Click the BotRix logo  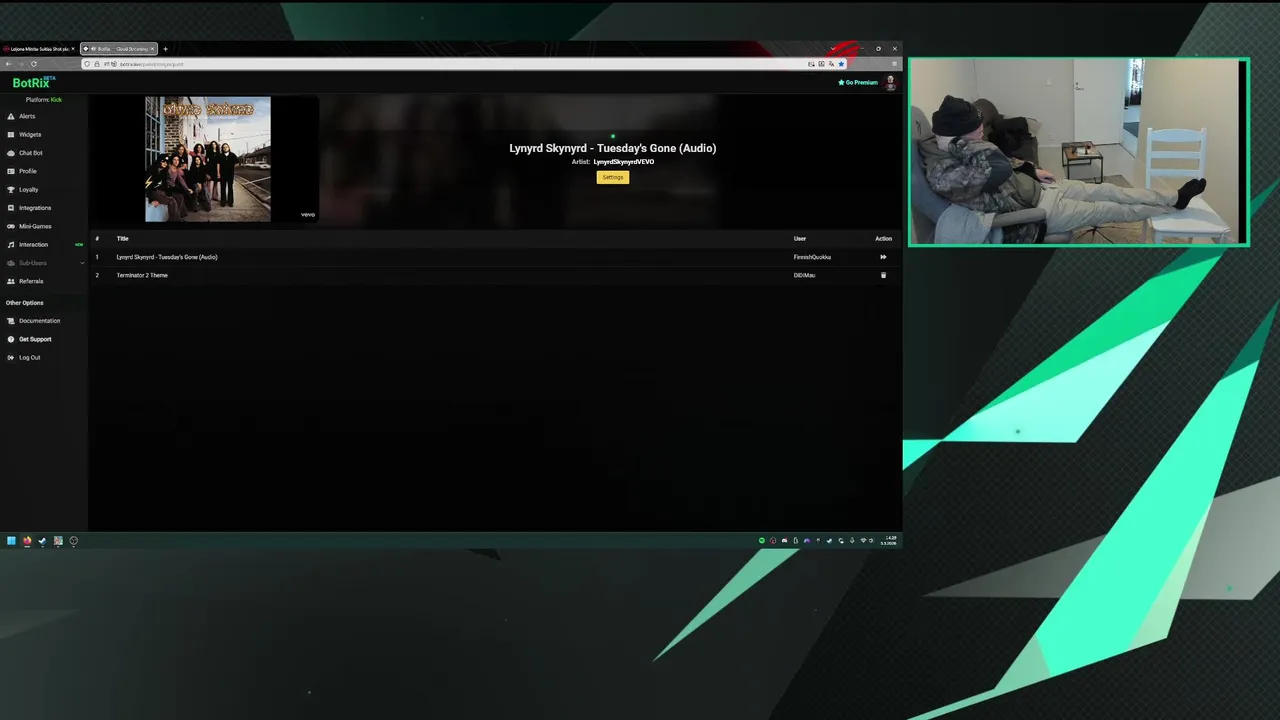click(x=33, y=83)
